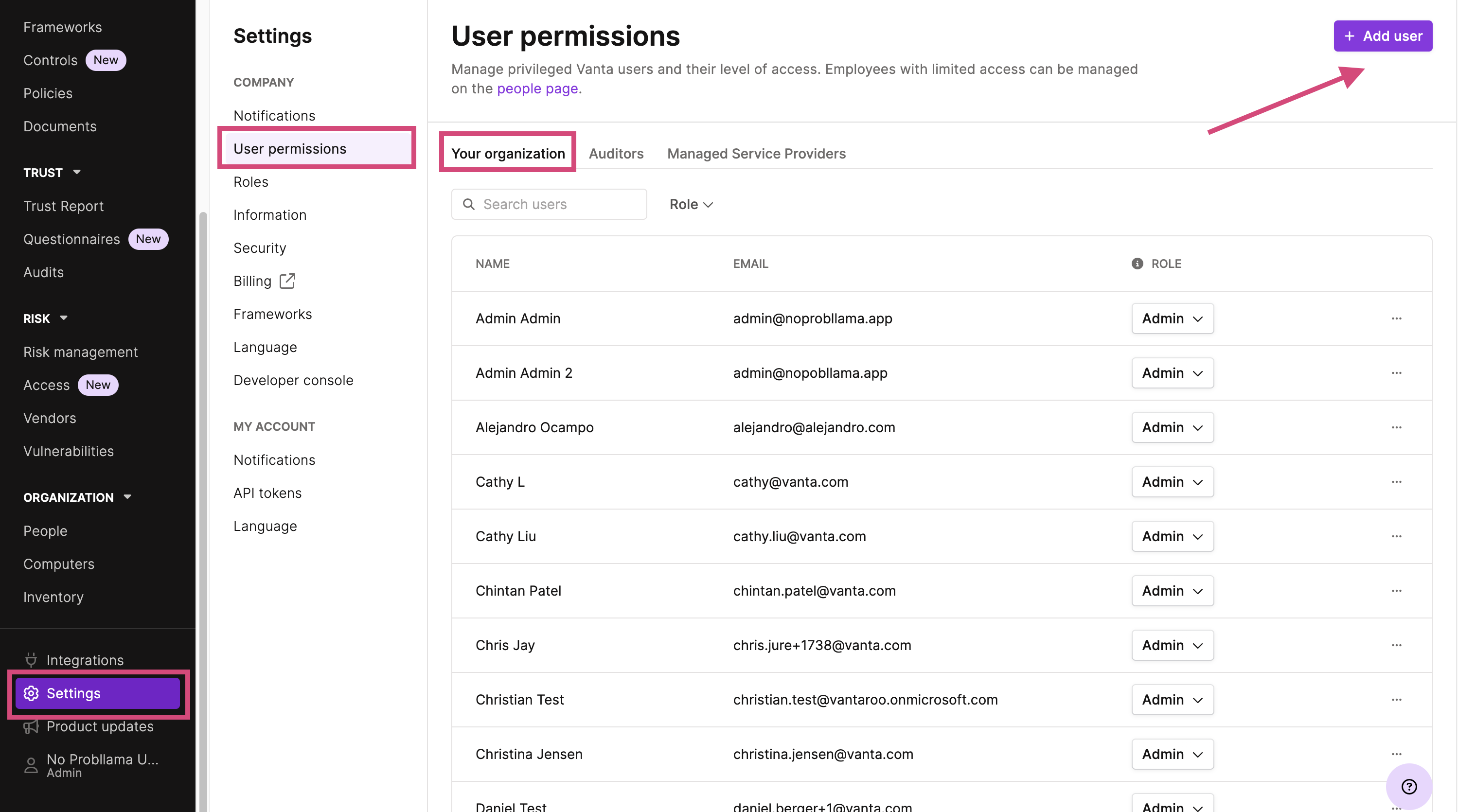
Task: Open the help question mark button
Action: 1409,787
